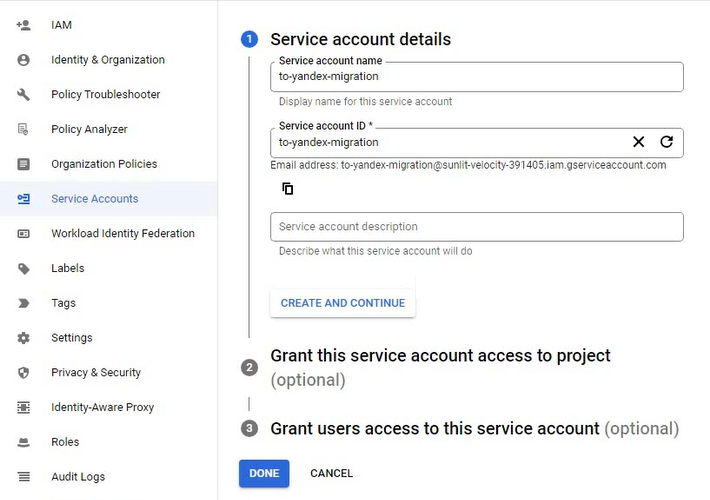Select Audit Logs in navigation
710x500 pixels.
[x=78, y=477]
